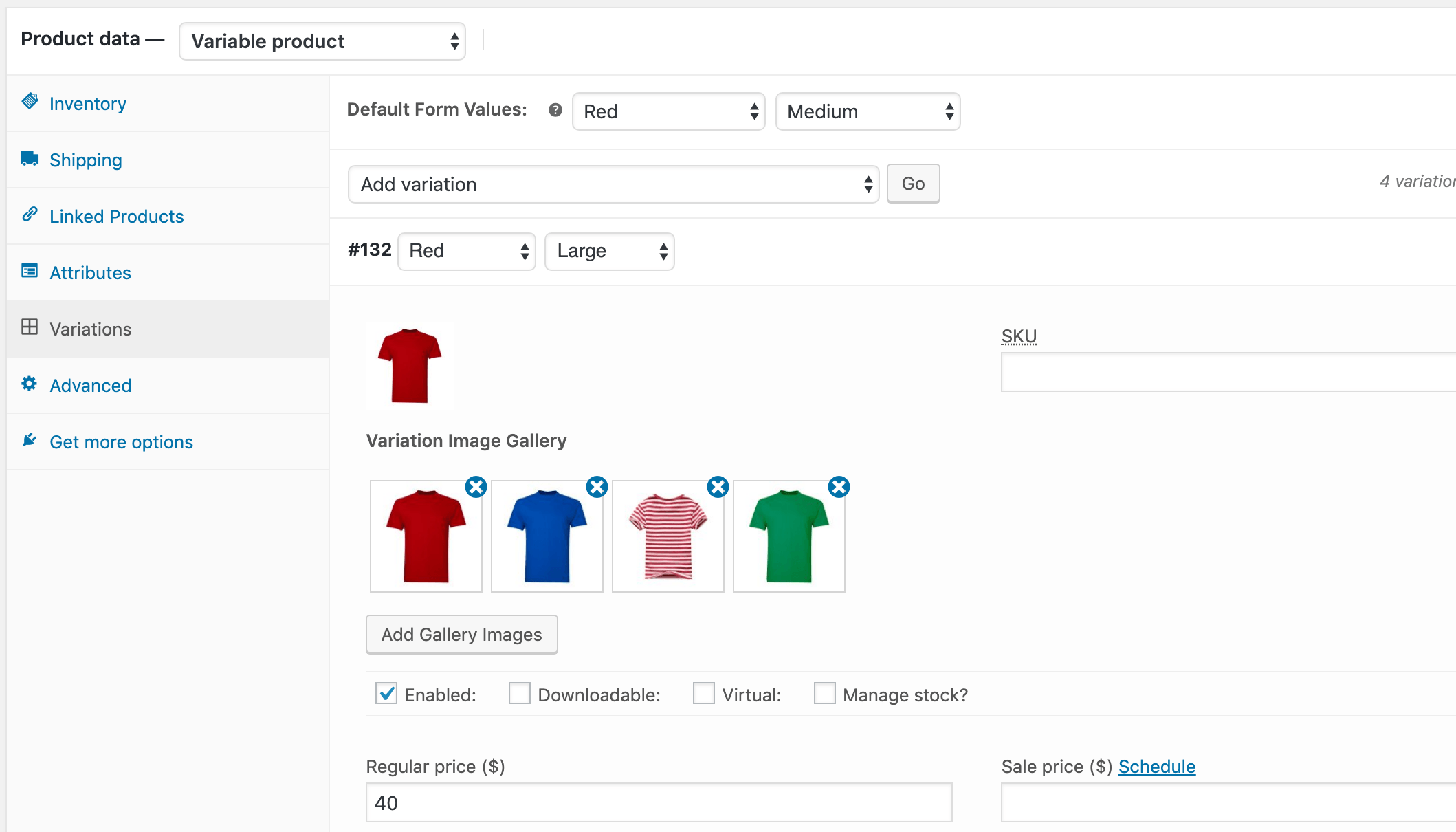Remove the striped t-shirt gallery image
1456x832 pixels.
(x=718, y=487)
